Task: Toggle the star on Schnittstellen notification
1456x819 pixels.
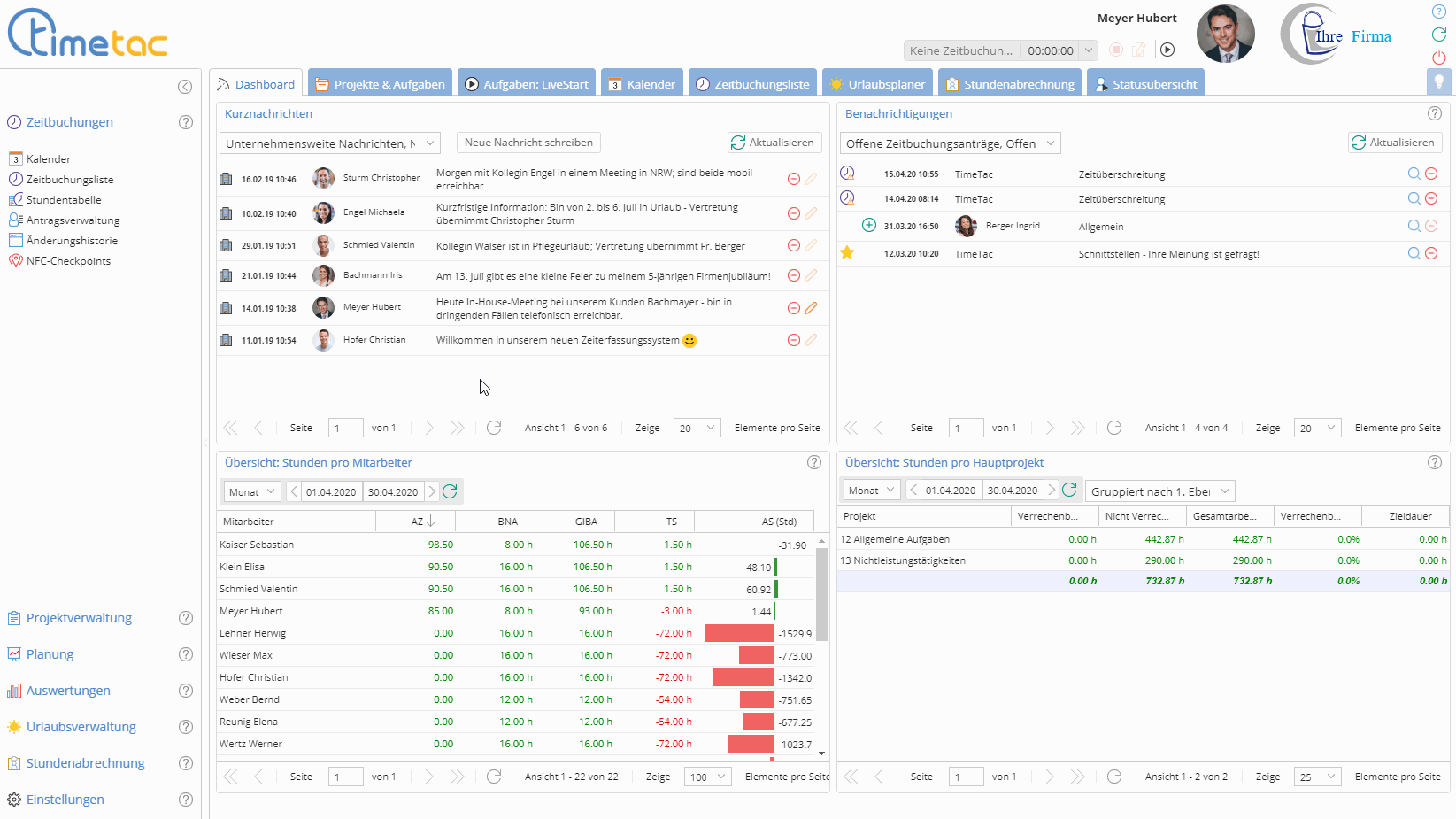Action: (847, 253)
